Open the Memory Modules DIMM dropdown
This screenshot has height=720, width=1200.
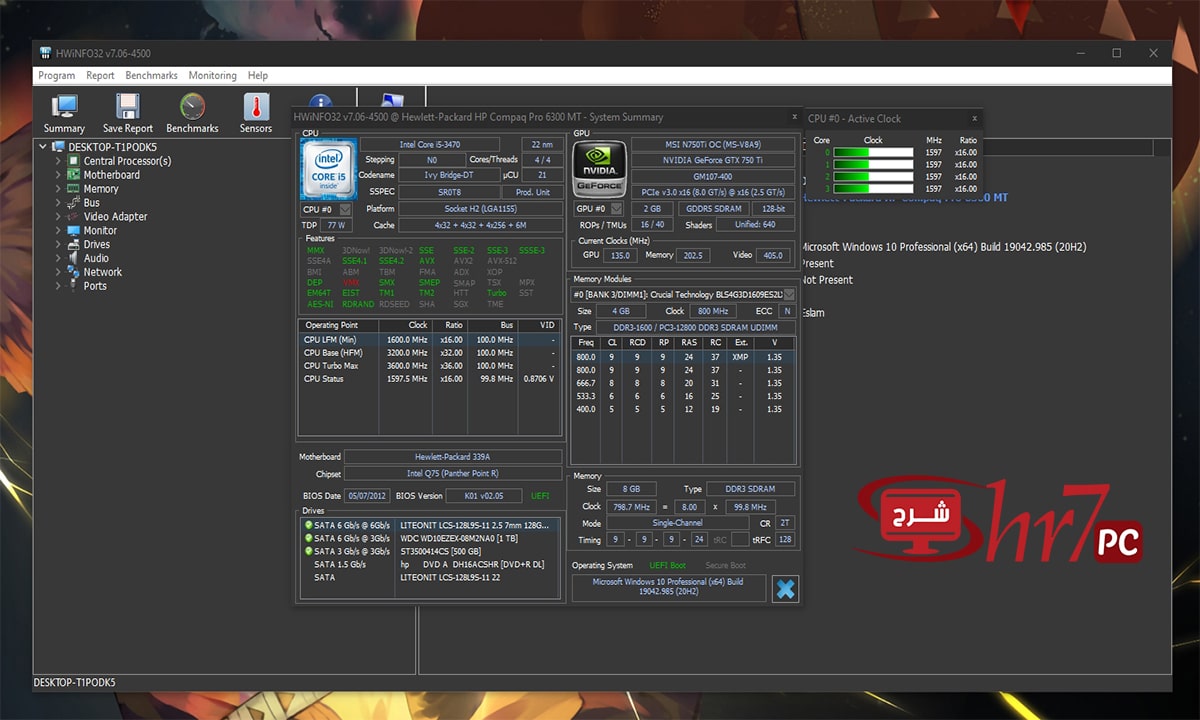coord(789,294)
